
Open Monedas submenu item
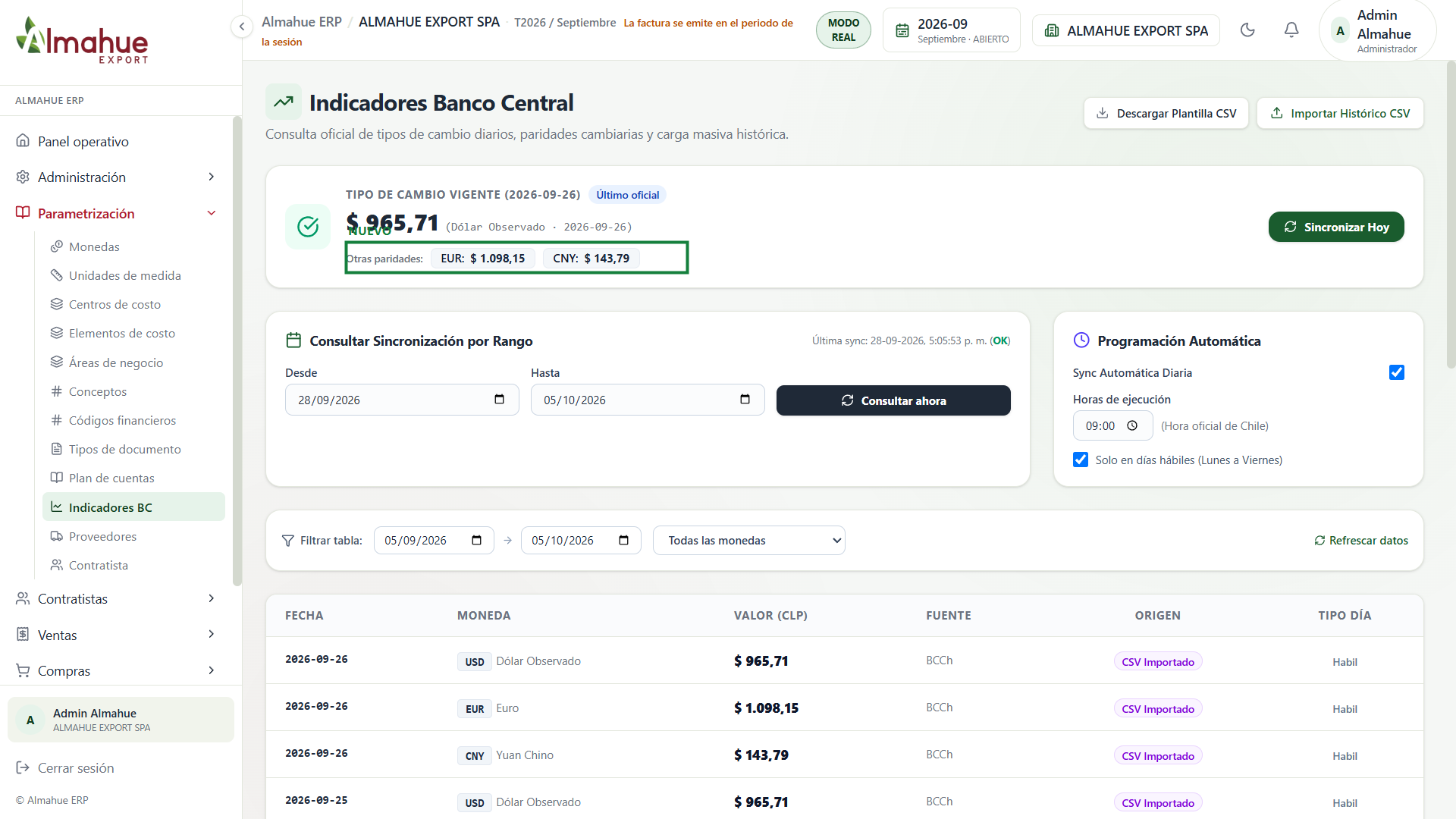(133, 246)
